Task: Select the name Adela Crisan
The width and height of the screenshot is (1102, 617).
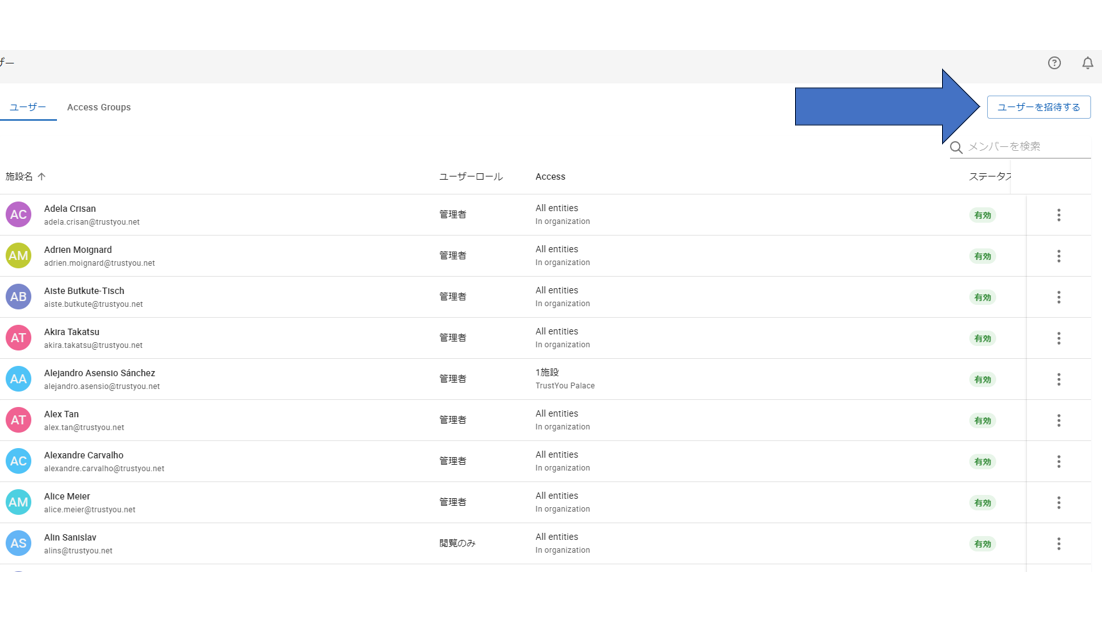Action: (x=70, y=209)
